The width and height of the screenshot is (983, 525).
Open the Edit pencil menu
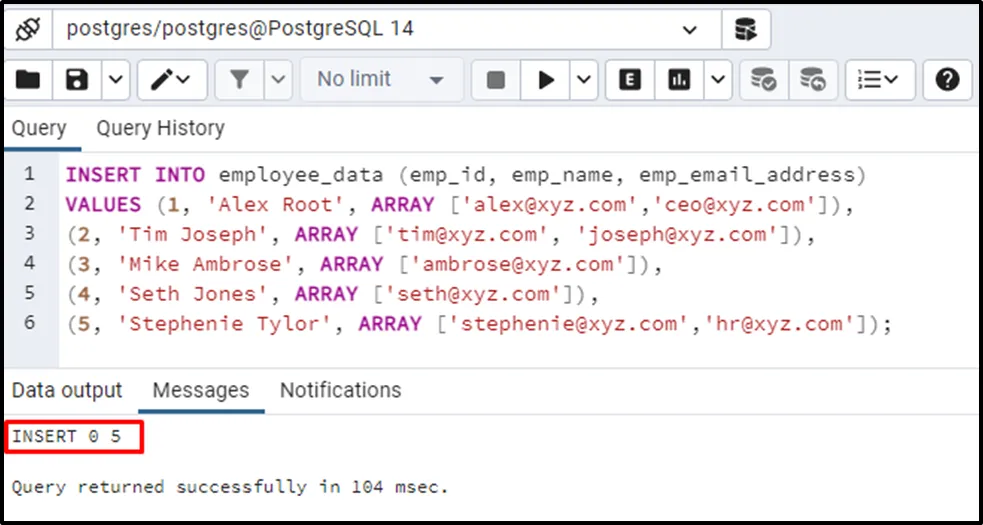coord(171,80)
